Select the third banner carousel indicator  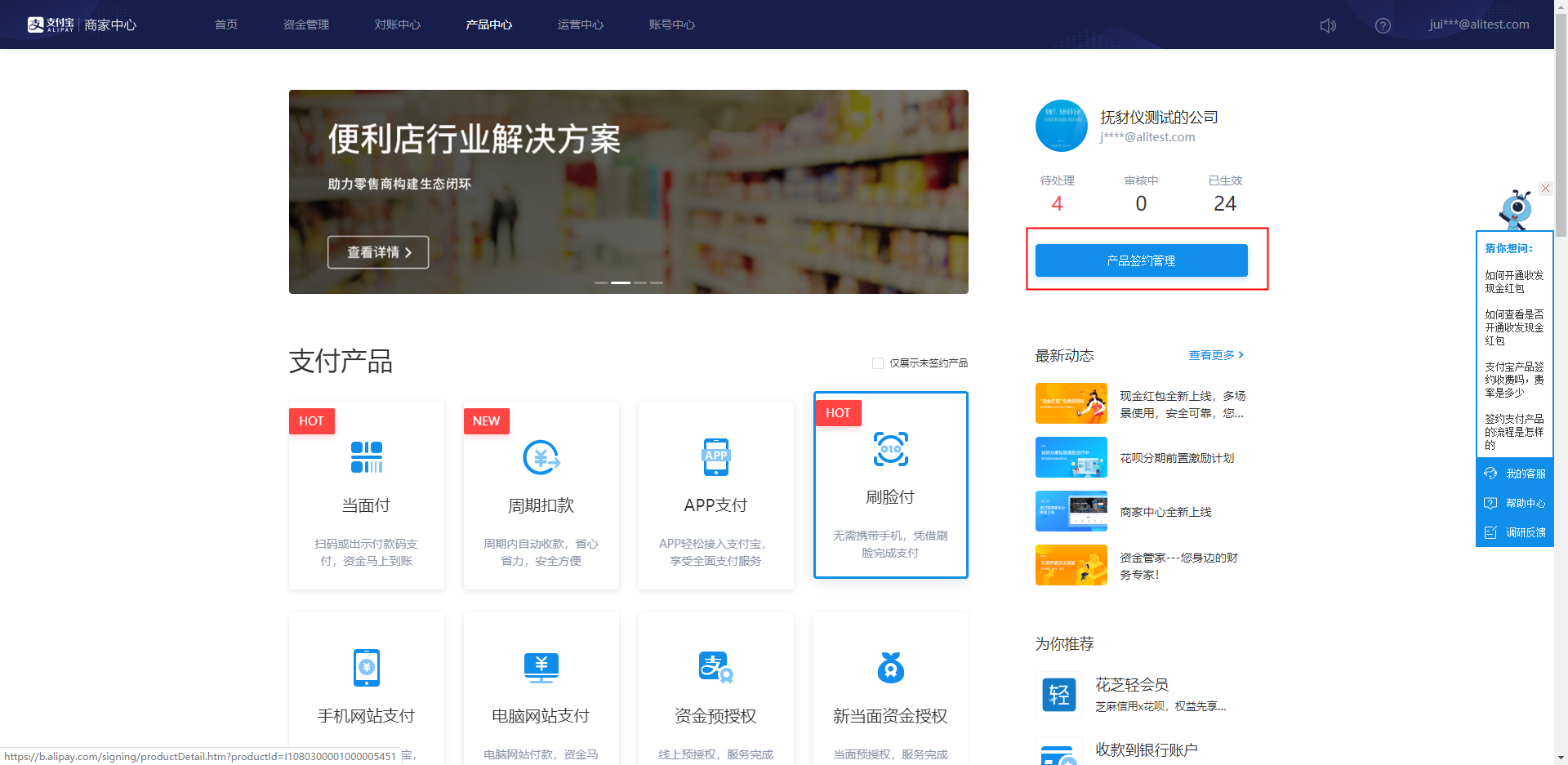[x=640, y=282]
